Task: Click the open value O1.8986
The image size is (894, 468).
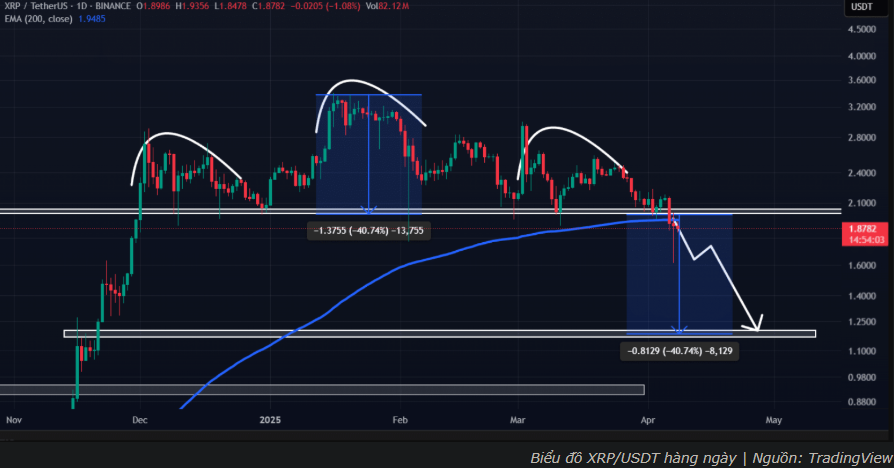Action: point(152,6)
